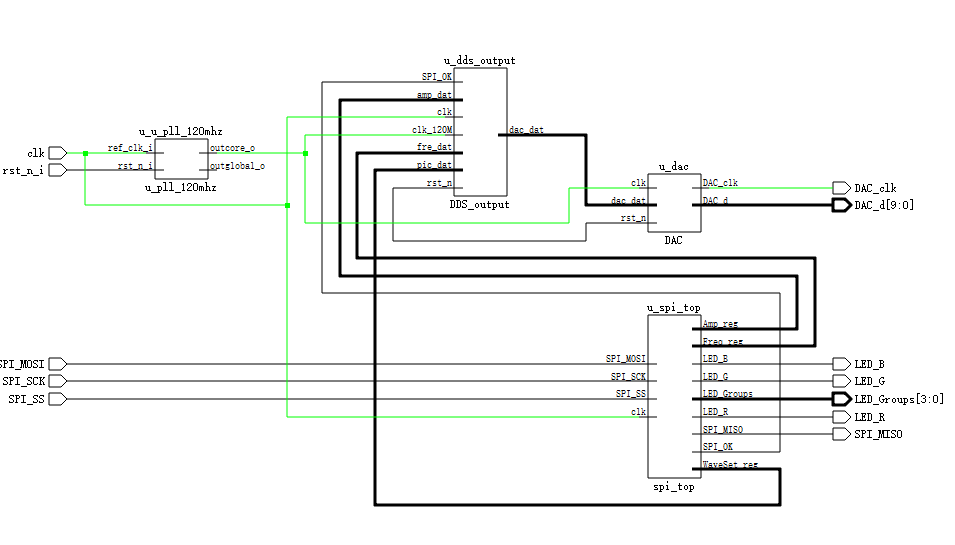
Task: Click the u_dds_output instance name label
Action: coord(479,61)
